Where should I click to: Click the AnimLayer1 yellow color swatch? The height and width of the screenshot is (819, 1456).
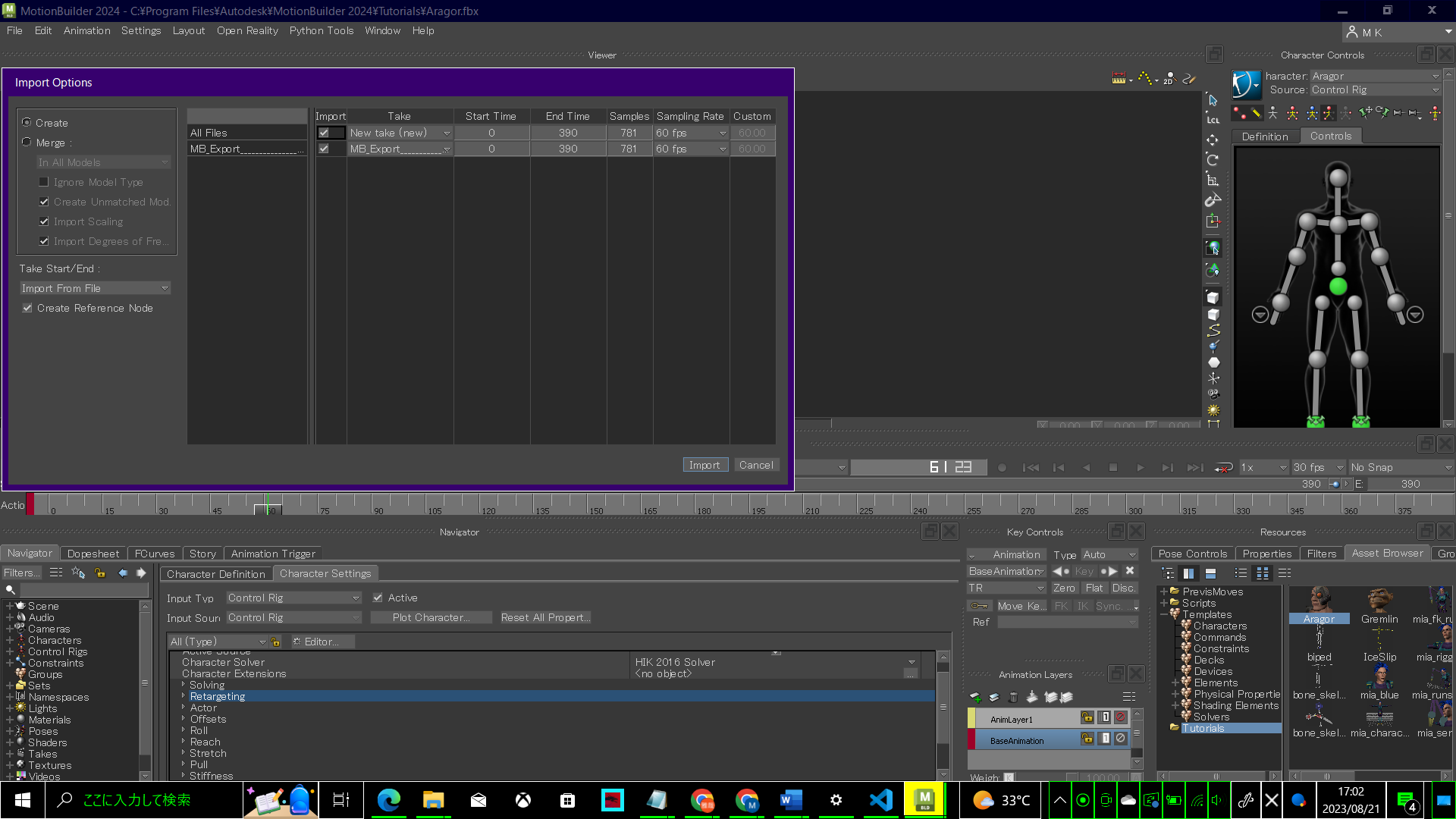pos(971,717)
